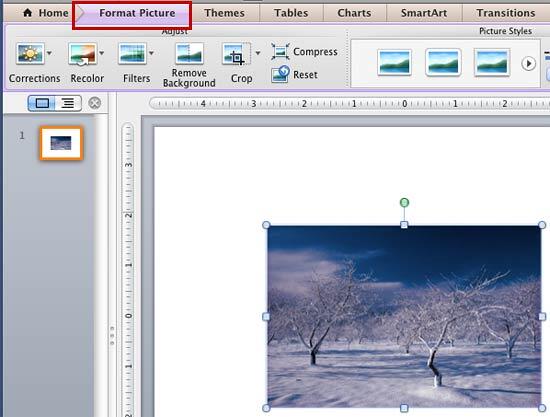Switch to outline view in pane
This screenshot has width=550, height=417.
point(68,103)
